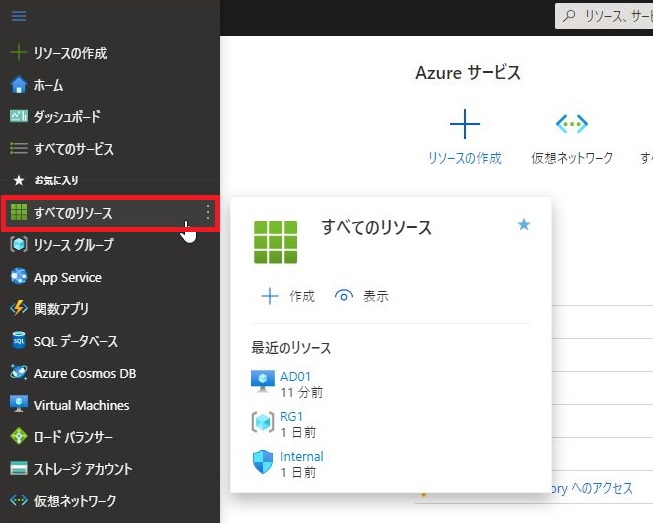653x523 pixels.
Task: Click the すべてのリソース title in the flyout
Action: click(x=376, y=228)
